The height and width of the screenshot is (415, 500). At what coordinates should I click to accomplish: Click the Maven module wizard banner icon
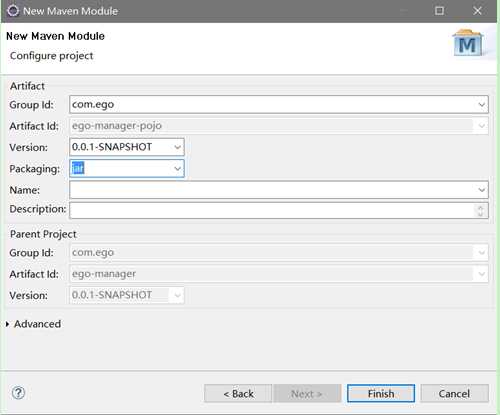click(468, 43)
